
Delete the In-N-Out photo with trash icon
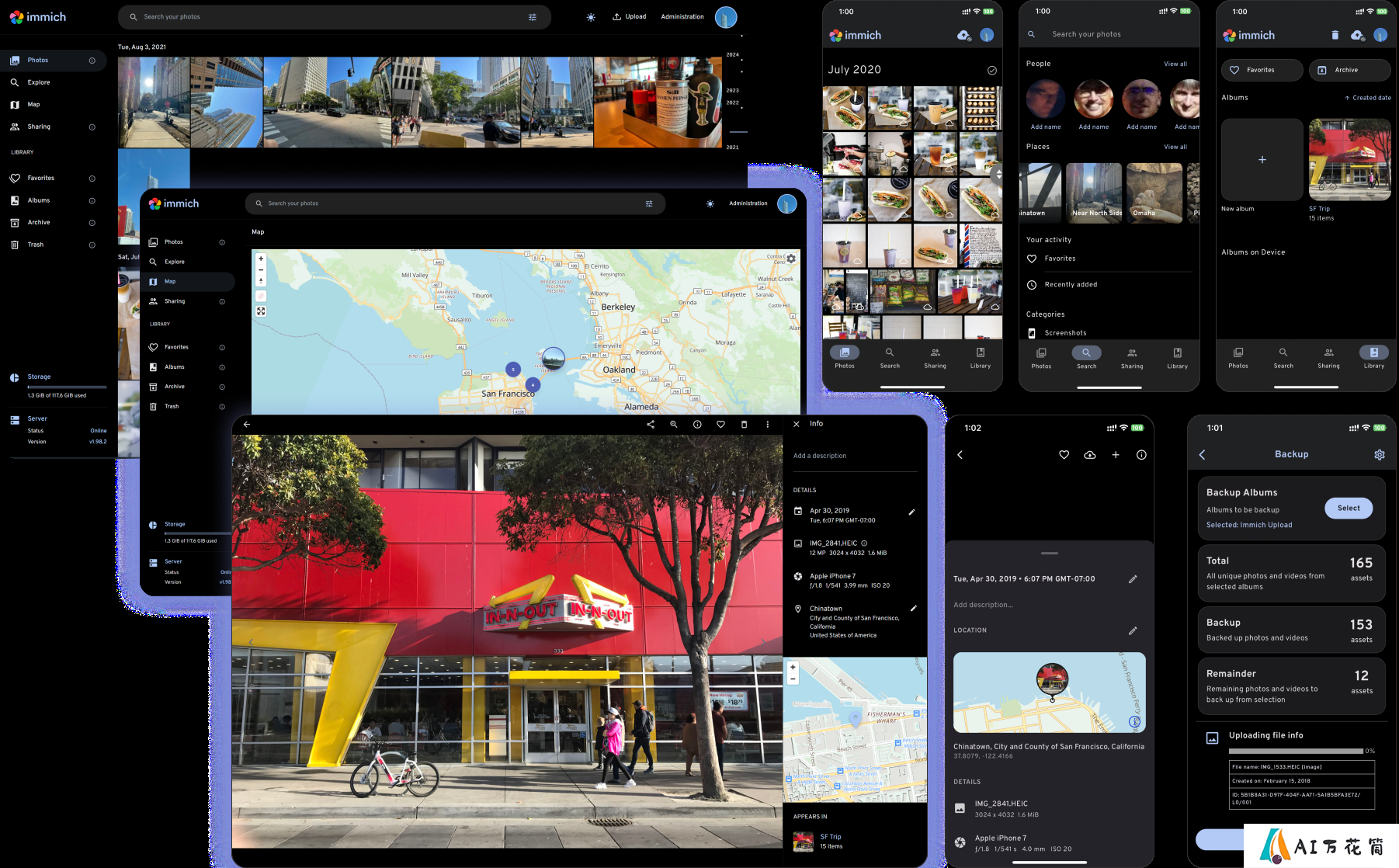[744, 425]
